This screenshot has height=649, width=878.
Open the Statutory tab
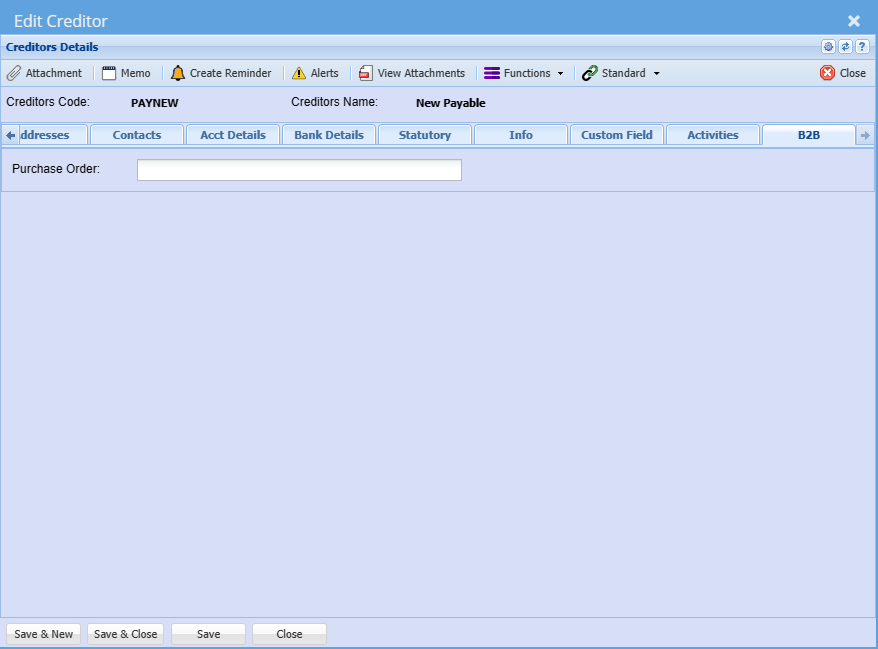coord(425,135)
